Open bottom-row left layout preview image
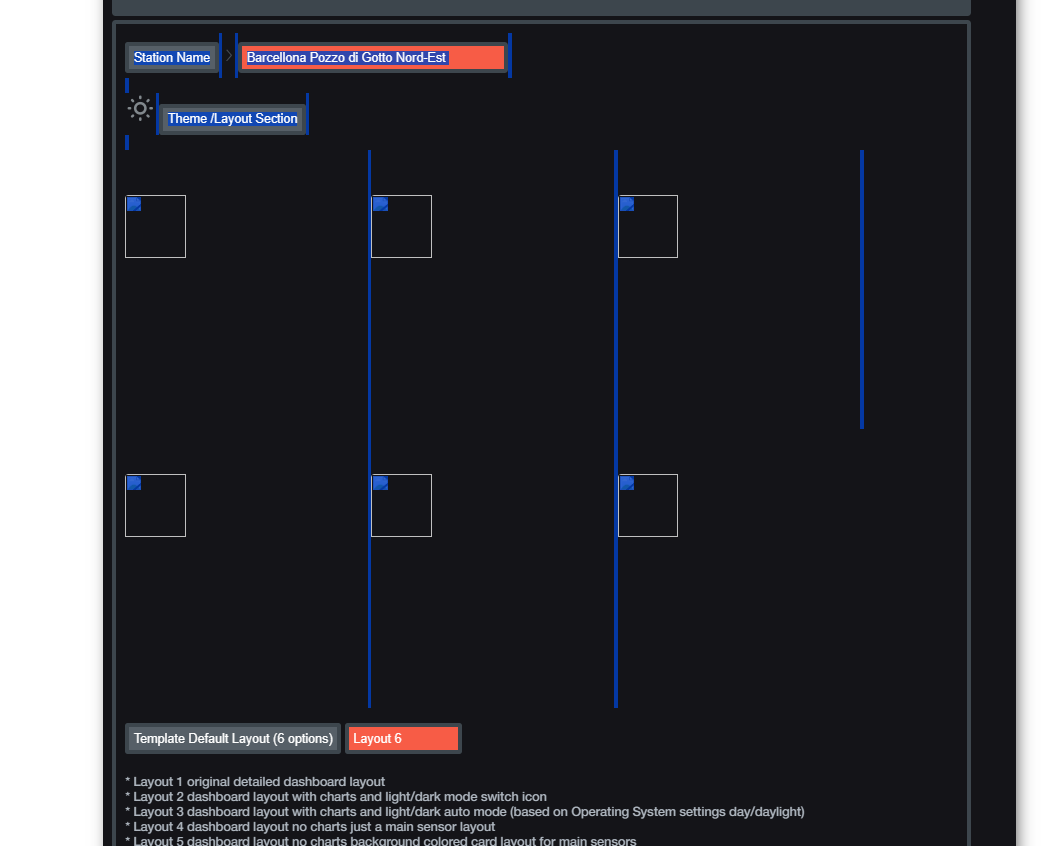The width and height of the screenshot is (1062, 846). tap(156, 505)
